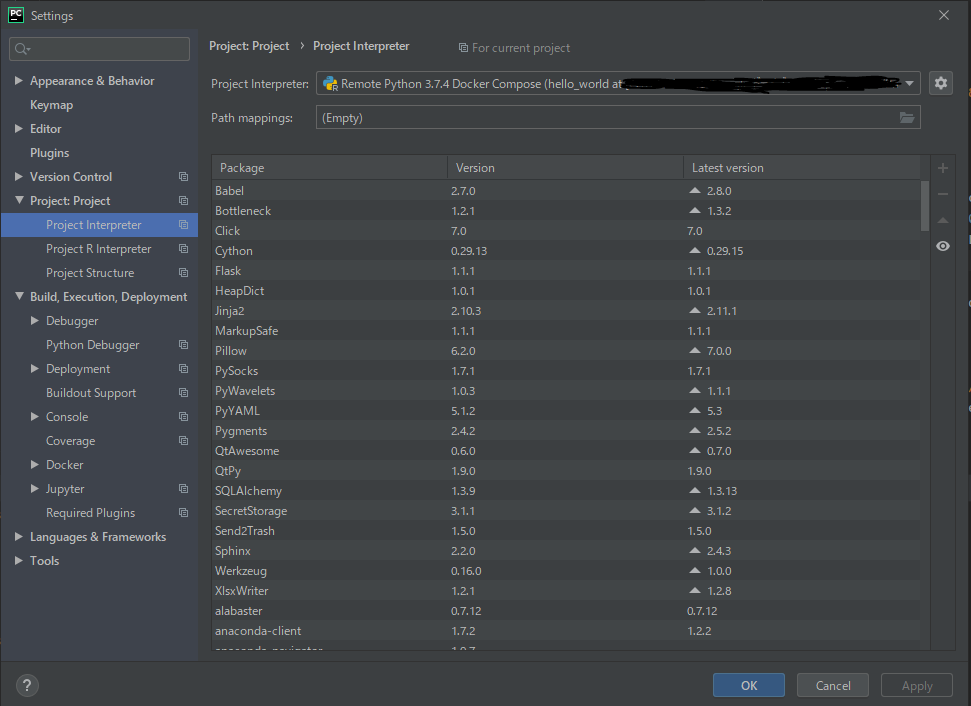The image size is (971, 706).
Task: Expand the Version Control section
Action: (19, 176)
